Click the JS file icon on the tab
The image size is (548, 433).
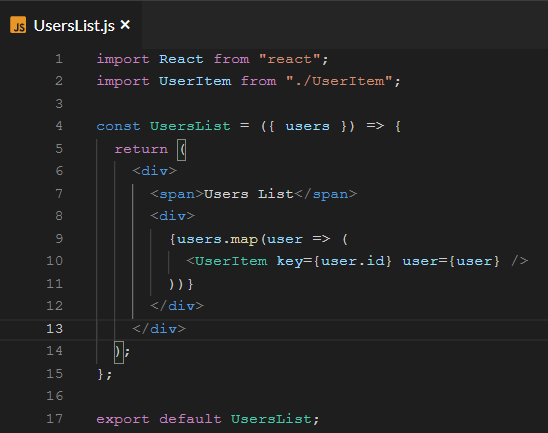18,25
